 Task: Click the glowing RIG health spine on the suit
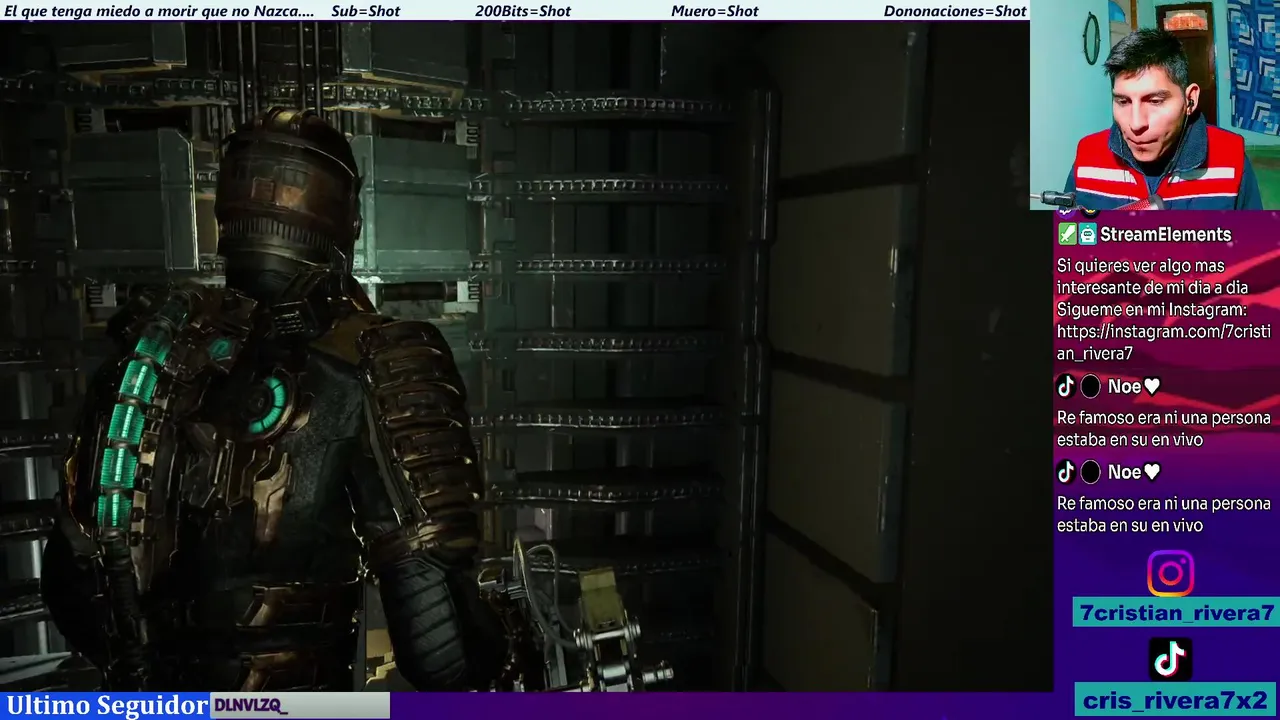(x=128, y=430)
